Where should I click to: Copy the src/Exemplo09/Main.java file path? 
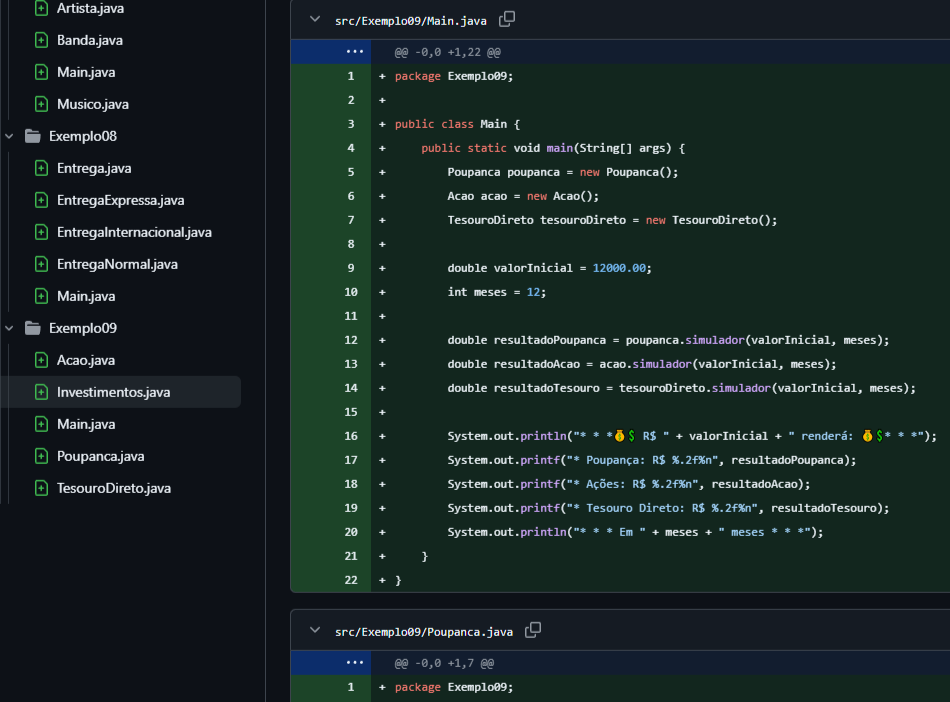[507, 19]
